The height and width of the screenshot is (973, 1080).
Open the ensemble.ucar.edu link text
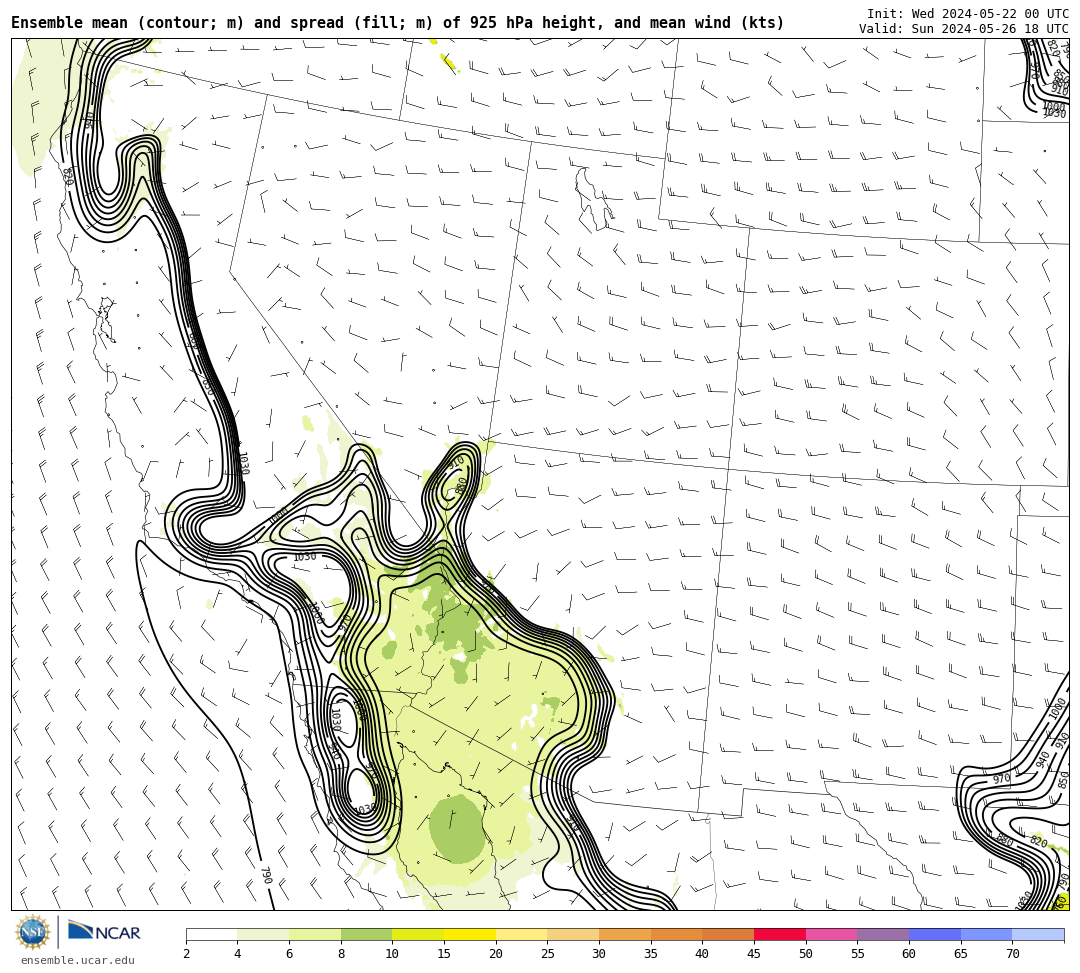(x=78, y=960)
